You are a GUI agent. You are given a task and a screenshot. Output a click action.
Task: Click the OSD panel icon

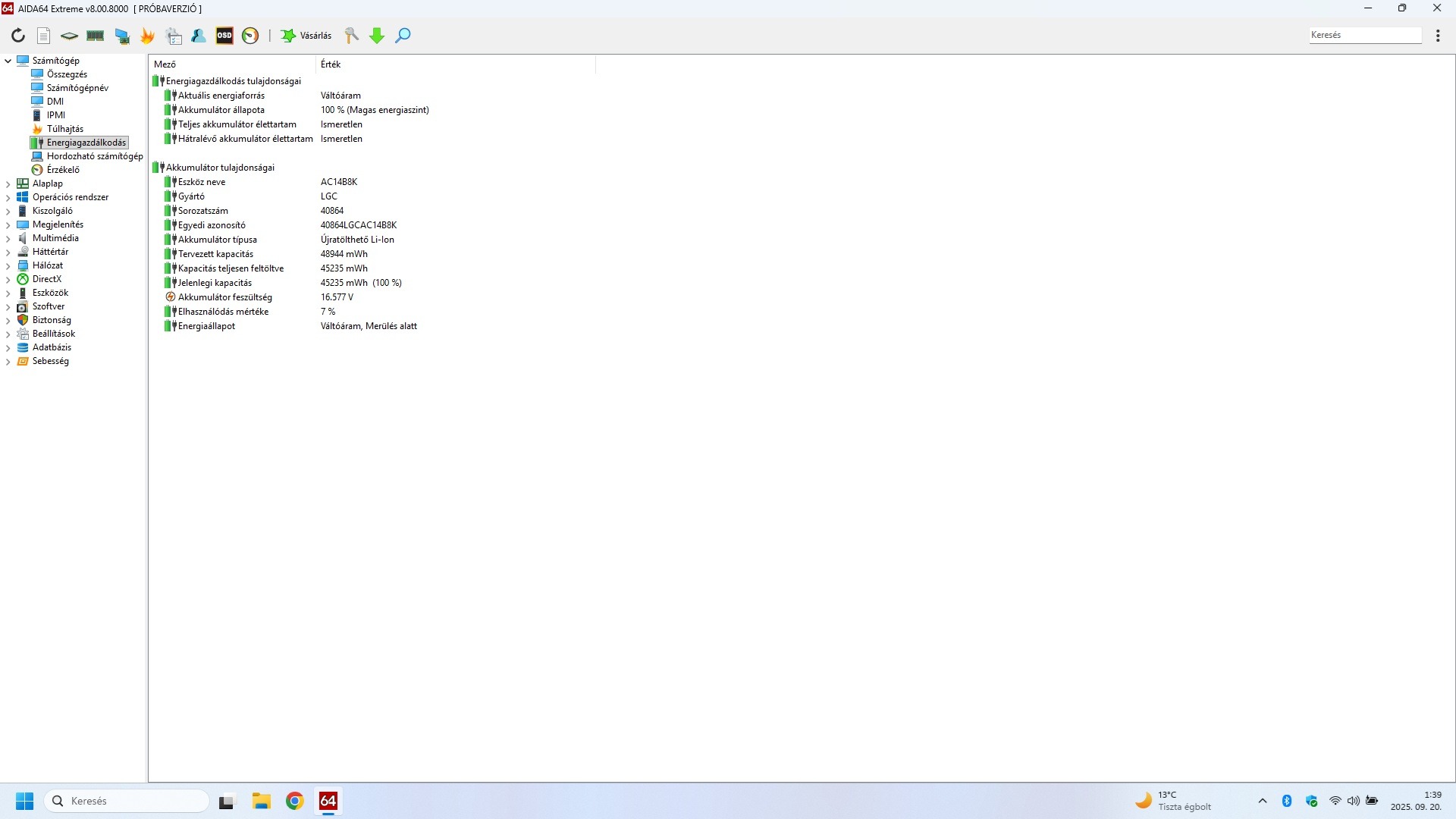[224, 36]
